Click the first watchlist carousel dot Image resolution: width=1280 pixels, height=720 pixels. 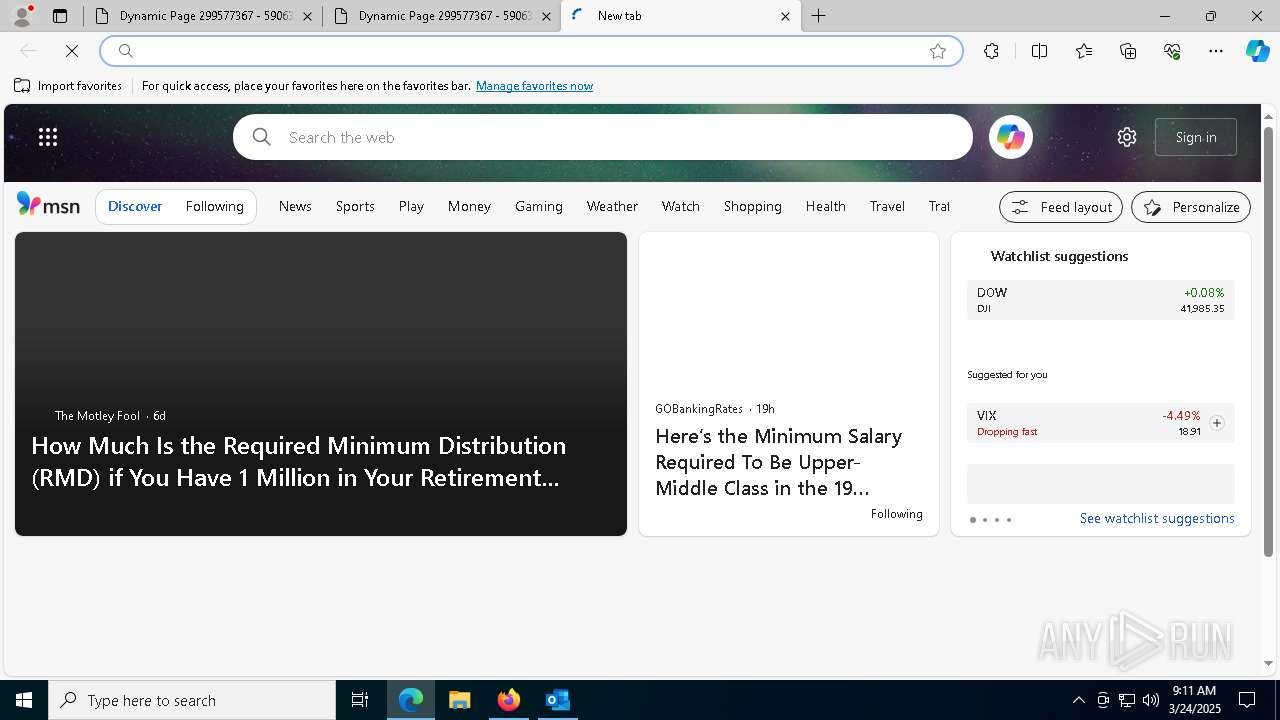[973, 520]
